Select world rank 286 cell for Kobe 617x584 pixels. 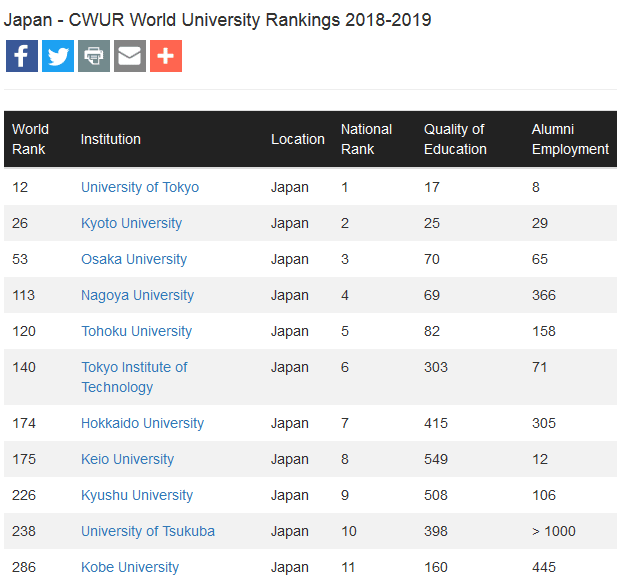pyautogui.click(x=24, y=567)
